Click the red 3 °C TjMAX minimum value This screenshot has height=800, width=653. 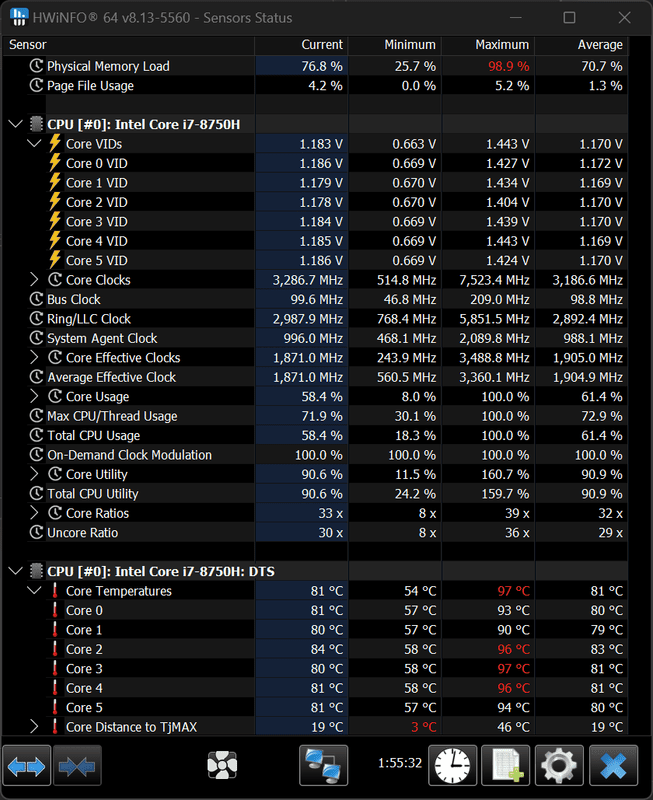click(x=424, y=727)
